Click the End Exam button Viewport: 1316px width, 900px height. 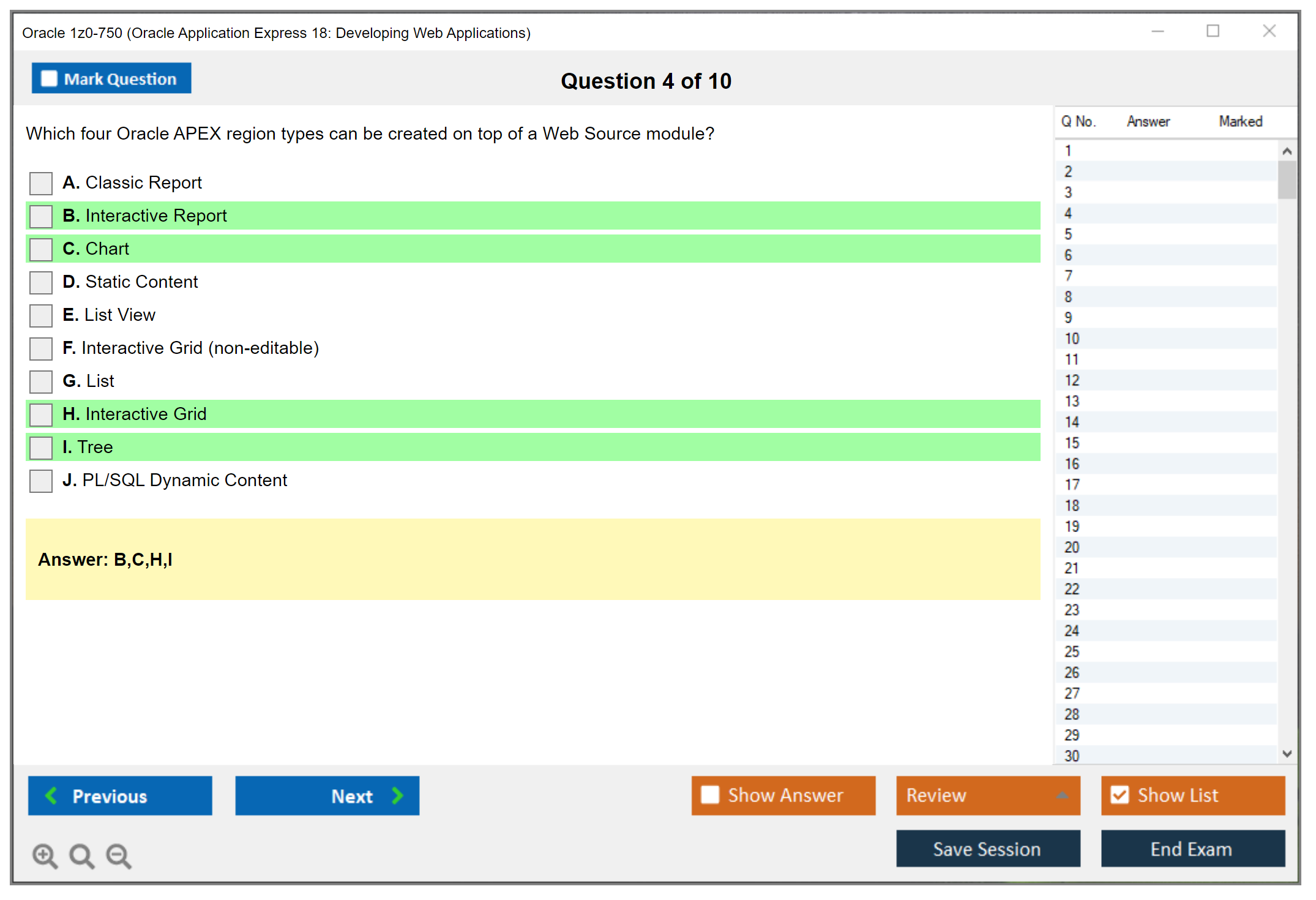tap(1192, 849)
